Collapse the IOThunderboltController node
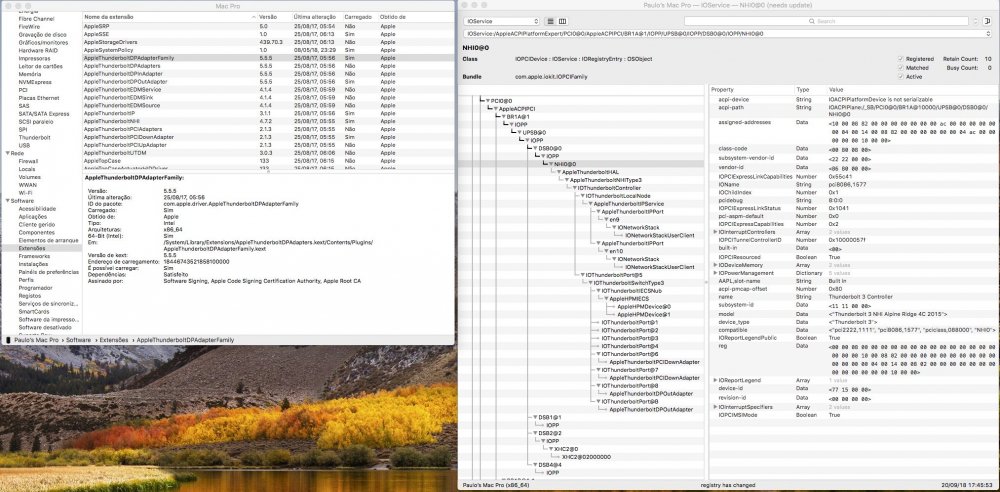This screenshot has height=492, width=1000. click(x=575, y=188)
